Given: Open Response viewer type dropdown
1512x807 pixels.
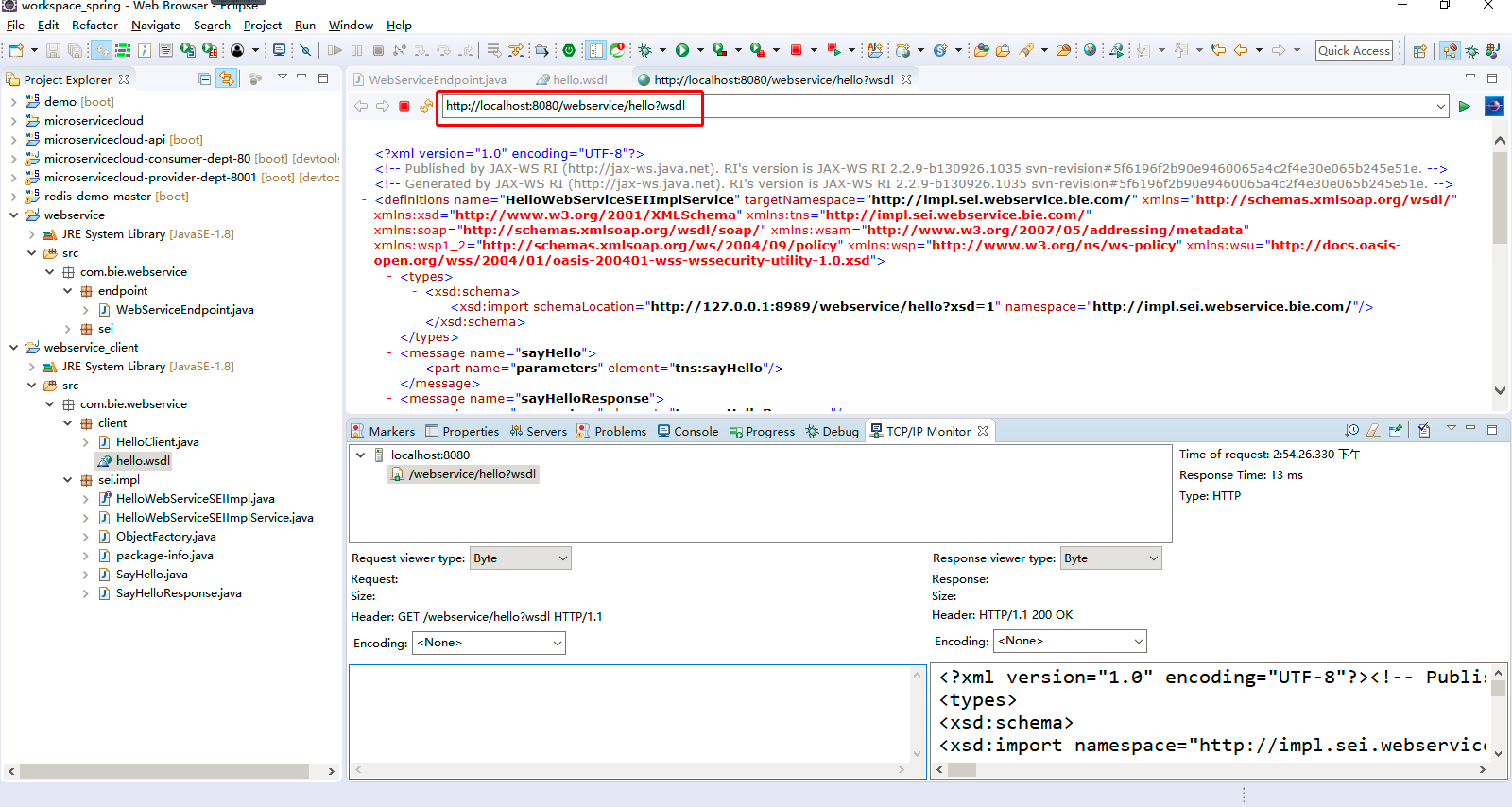Looking at the screenshot, I should pos(1111,558).
